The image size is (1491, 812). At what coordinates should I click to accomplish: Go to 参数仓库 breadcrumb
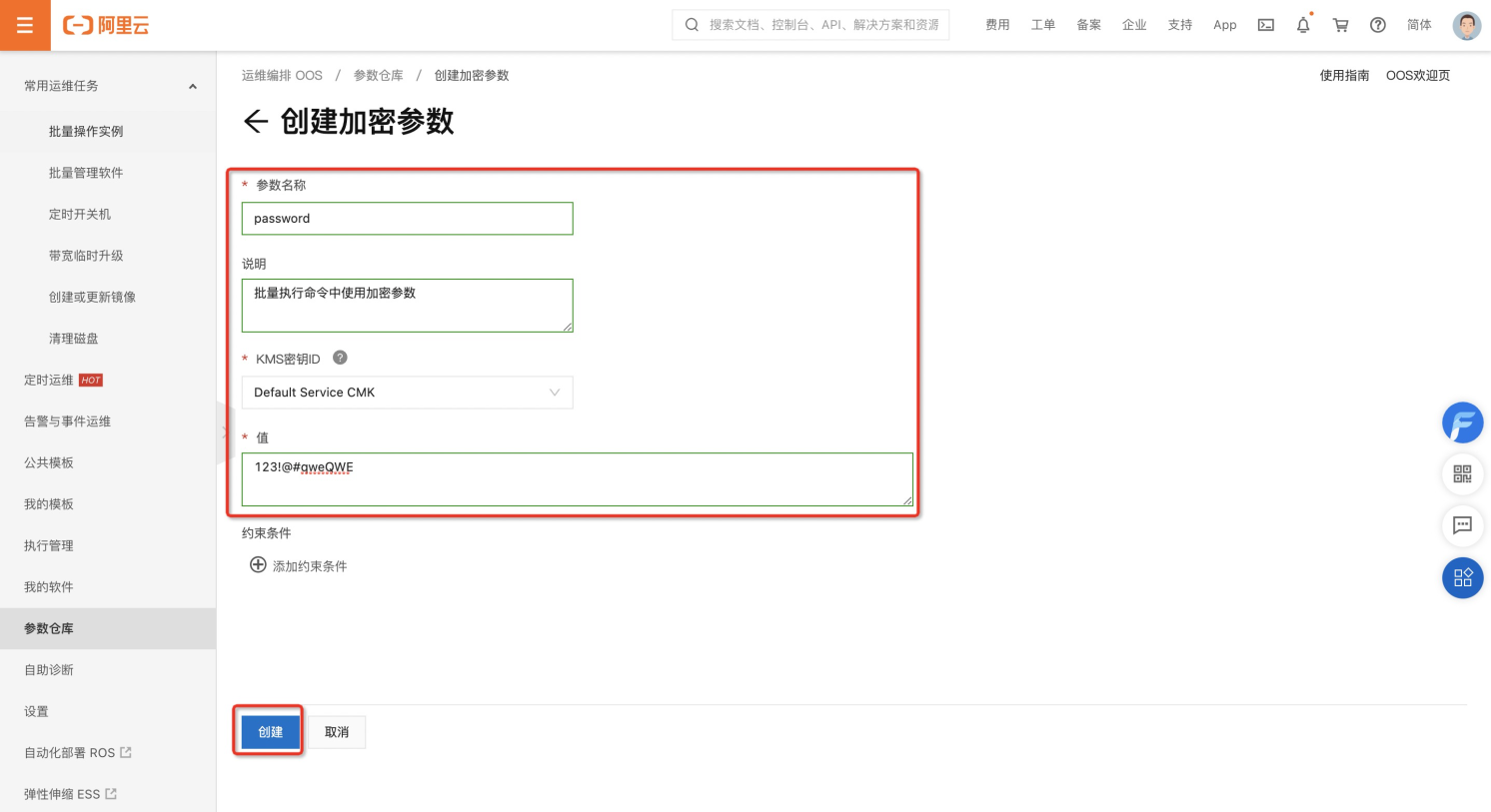[x=378, y=75]
